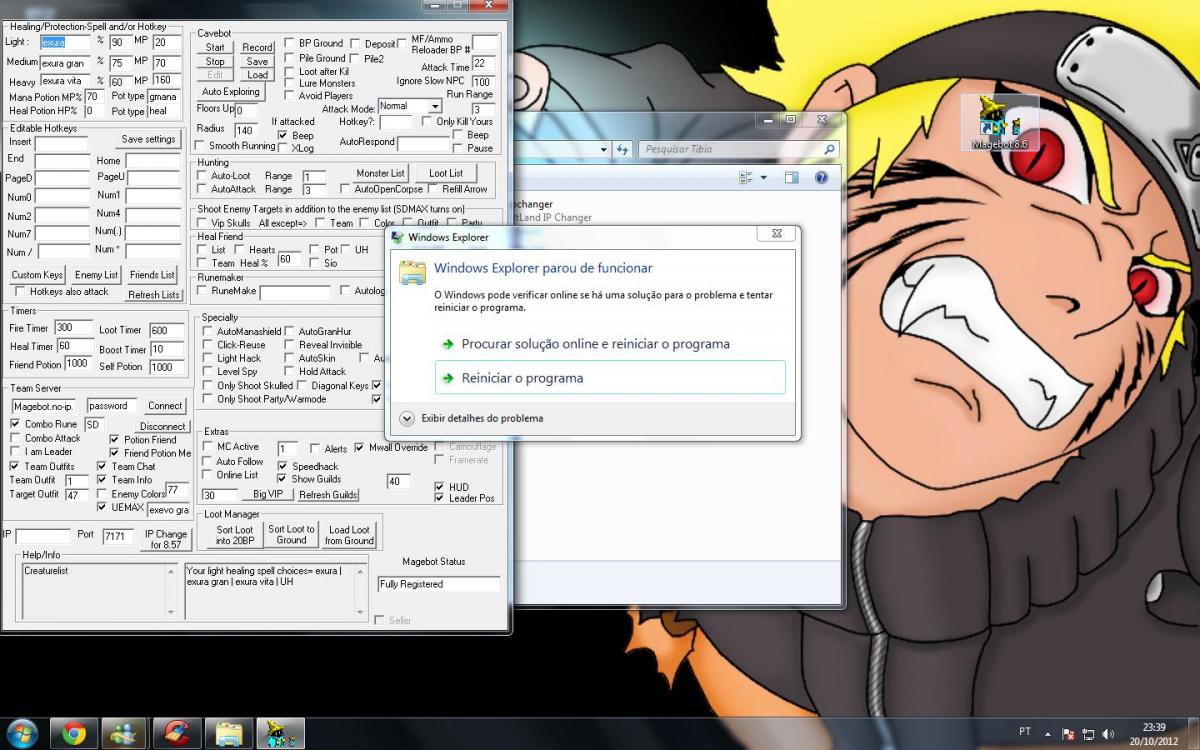1200x750 pixels.
Task: Enable the RuneMake checkbox
Action: [x=202, y=291]
